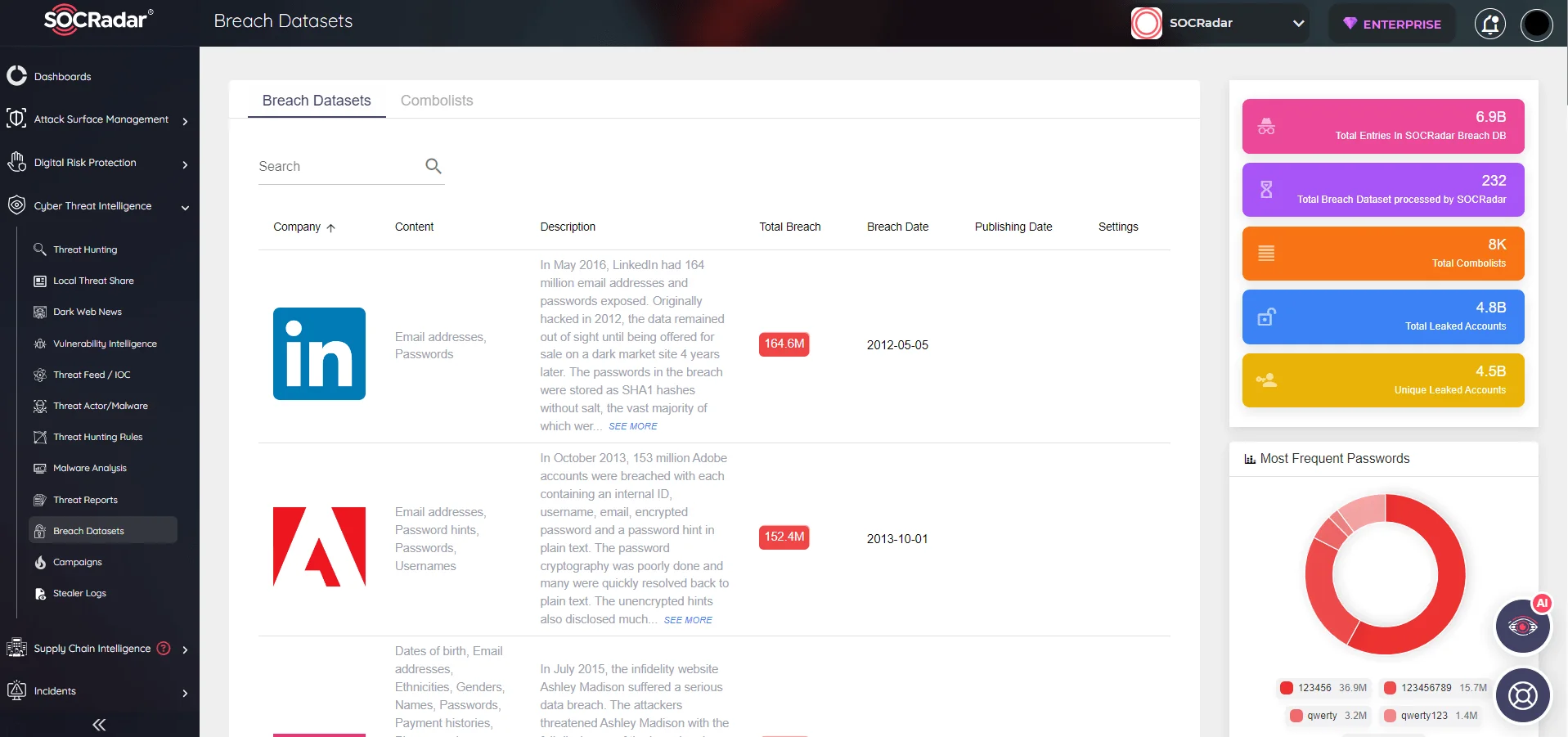
Task: Click the search magnifier icon
Action: [x=434, y=166]
